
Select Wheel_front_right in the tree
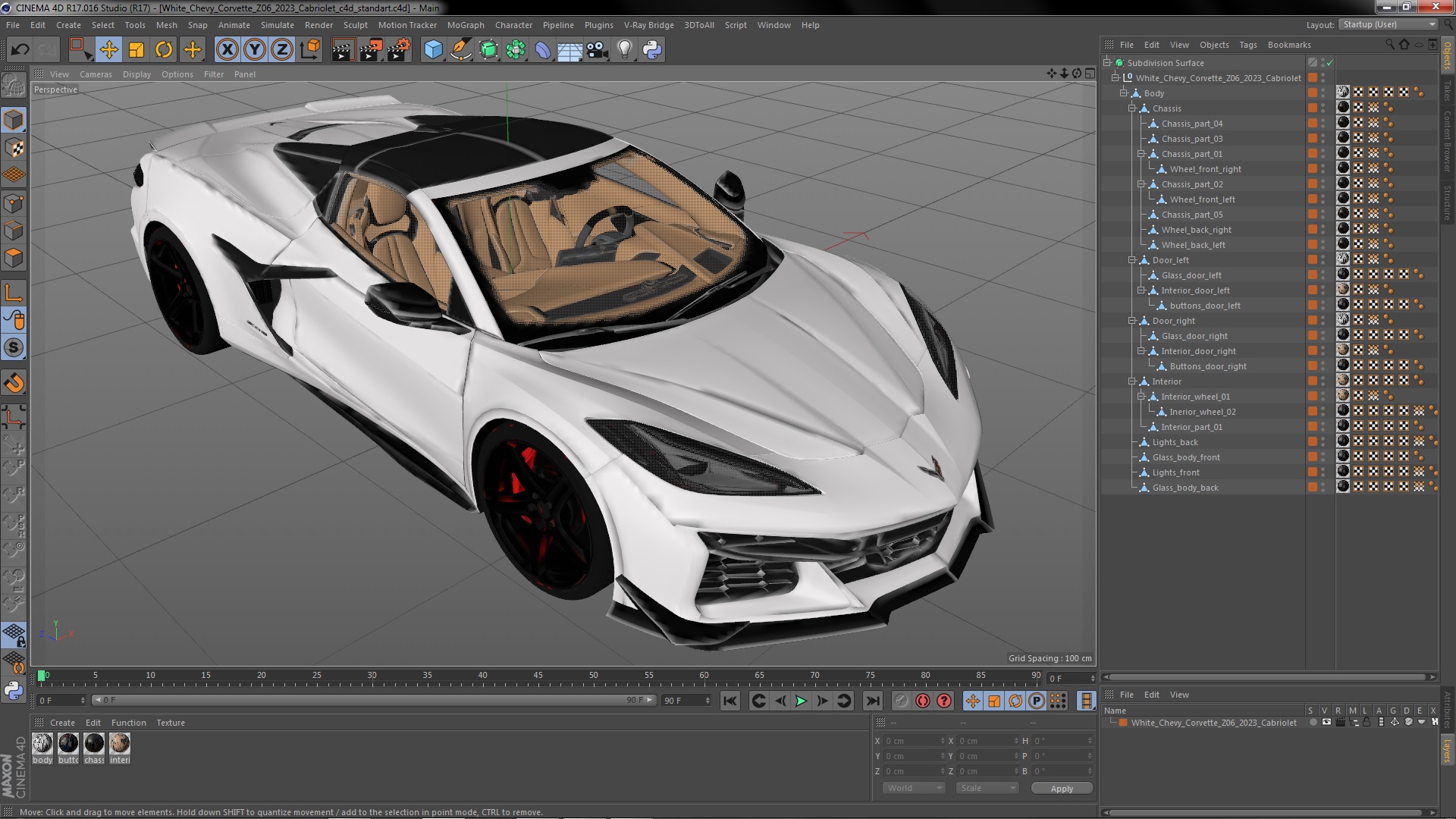pos(1205,169)
